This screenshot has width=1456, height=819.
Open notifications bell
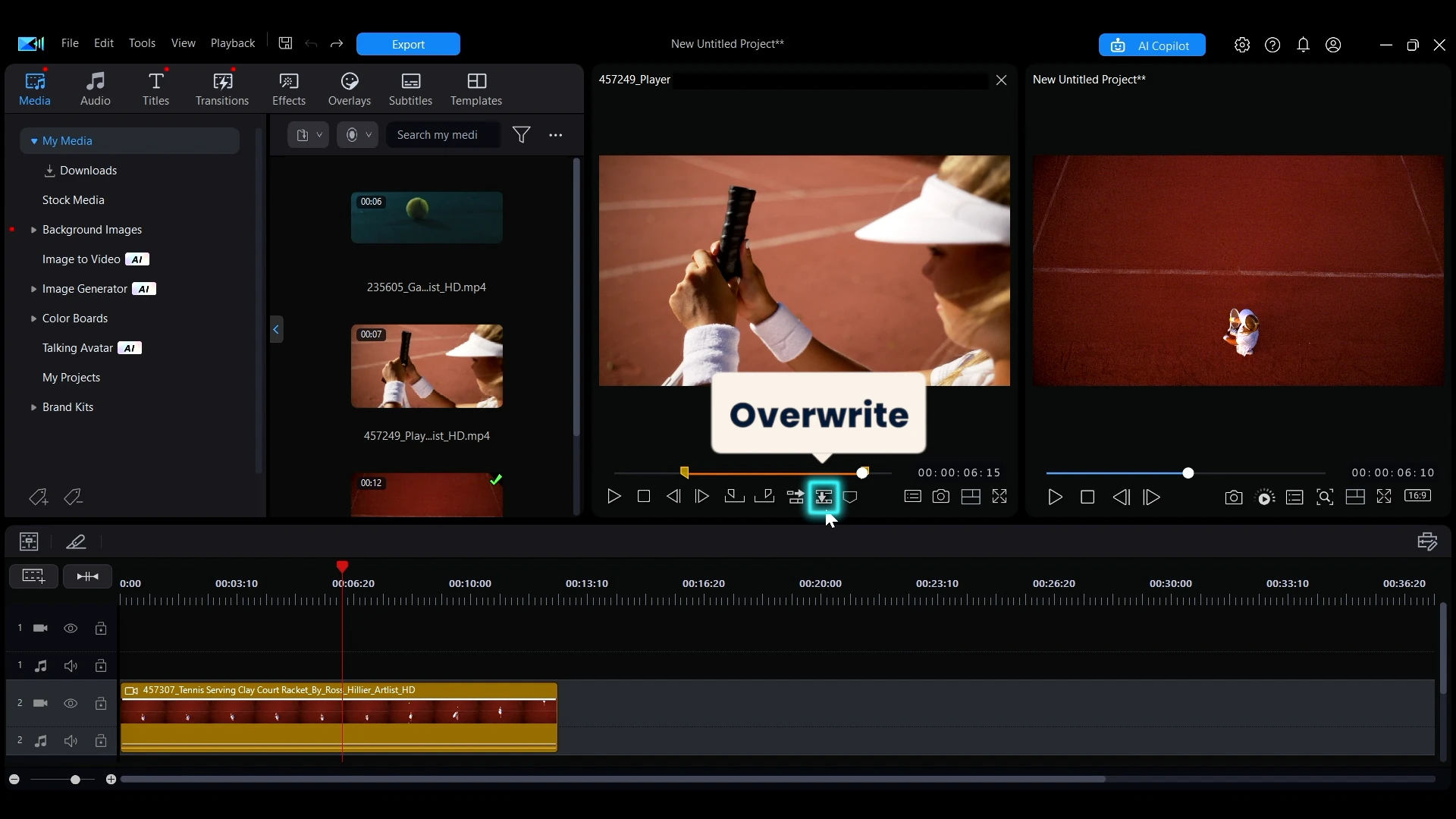[1304, 45]
